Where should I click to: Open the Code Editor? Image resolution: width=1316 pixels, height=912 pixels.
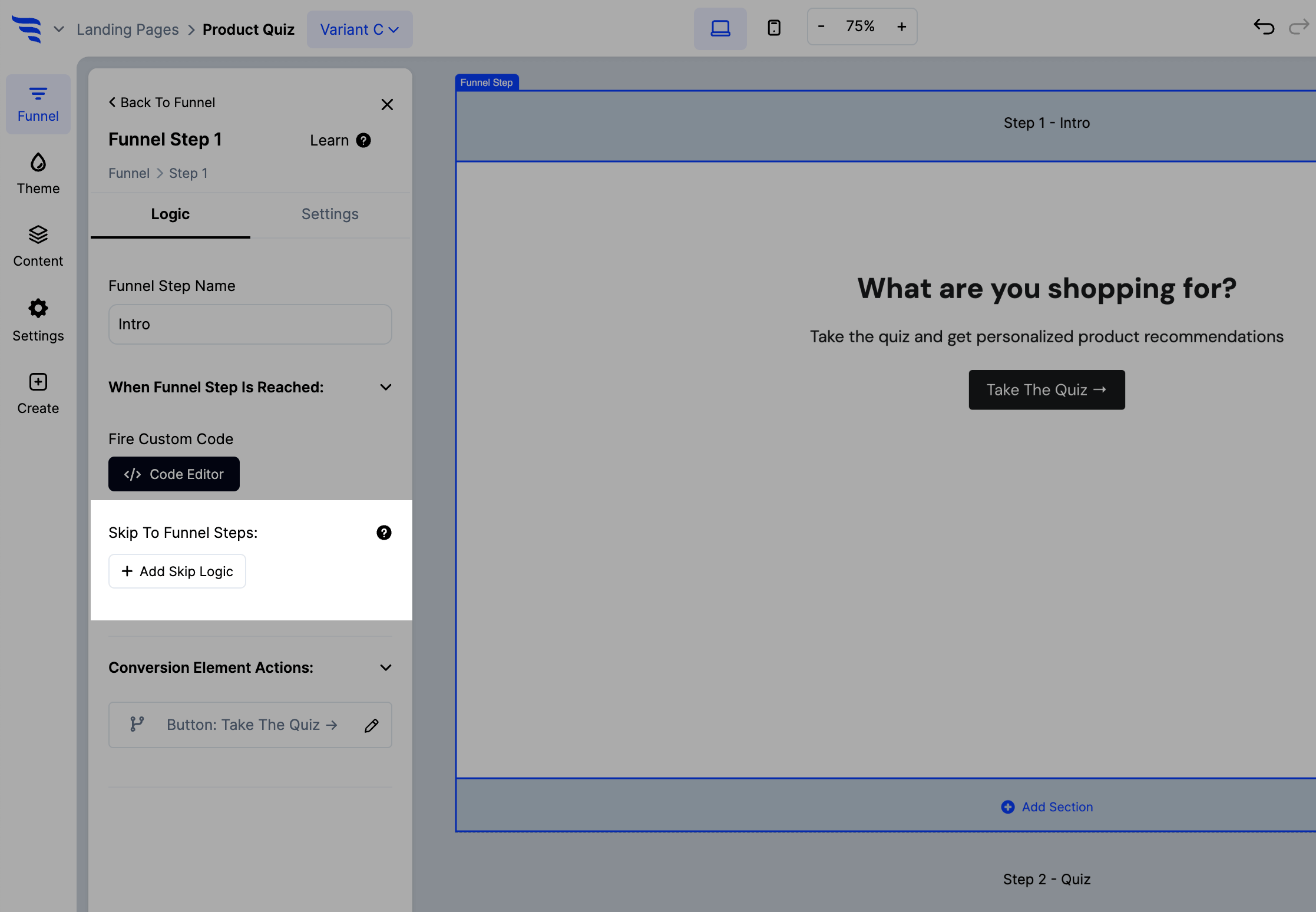(x=174, y=474)
